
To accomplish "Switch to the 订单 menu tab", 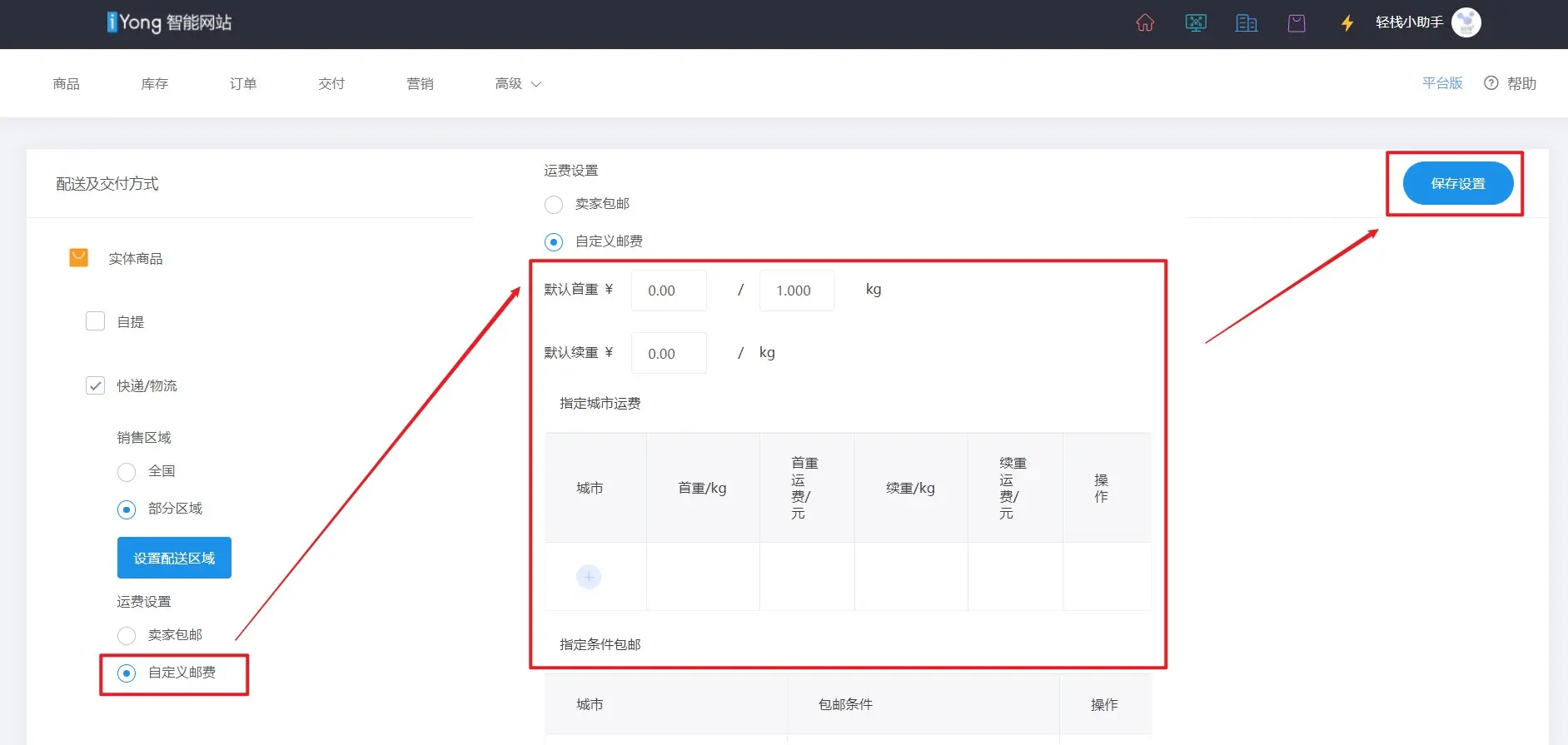I will click(x=243, y=84).
